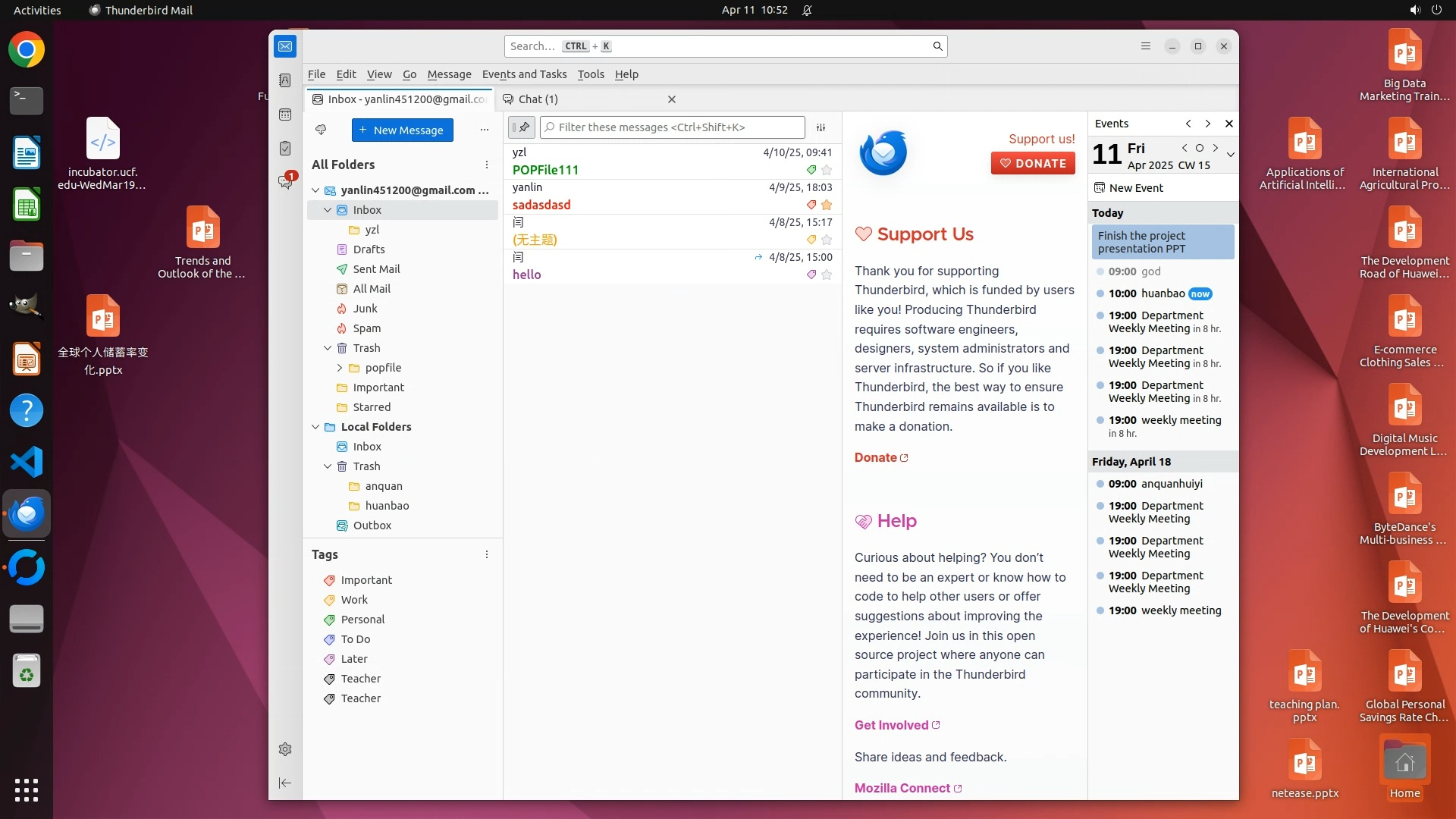Toggle the Quick Filter pin button
Screen dimensions: 1456x819
click(x=522, y=127)
